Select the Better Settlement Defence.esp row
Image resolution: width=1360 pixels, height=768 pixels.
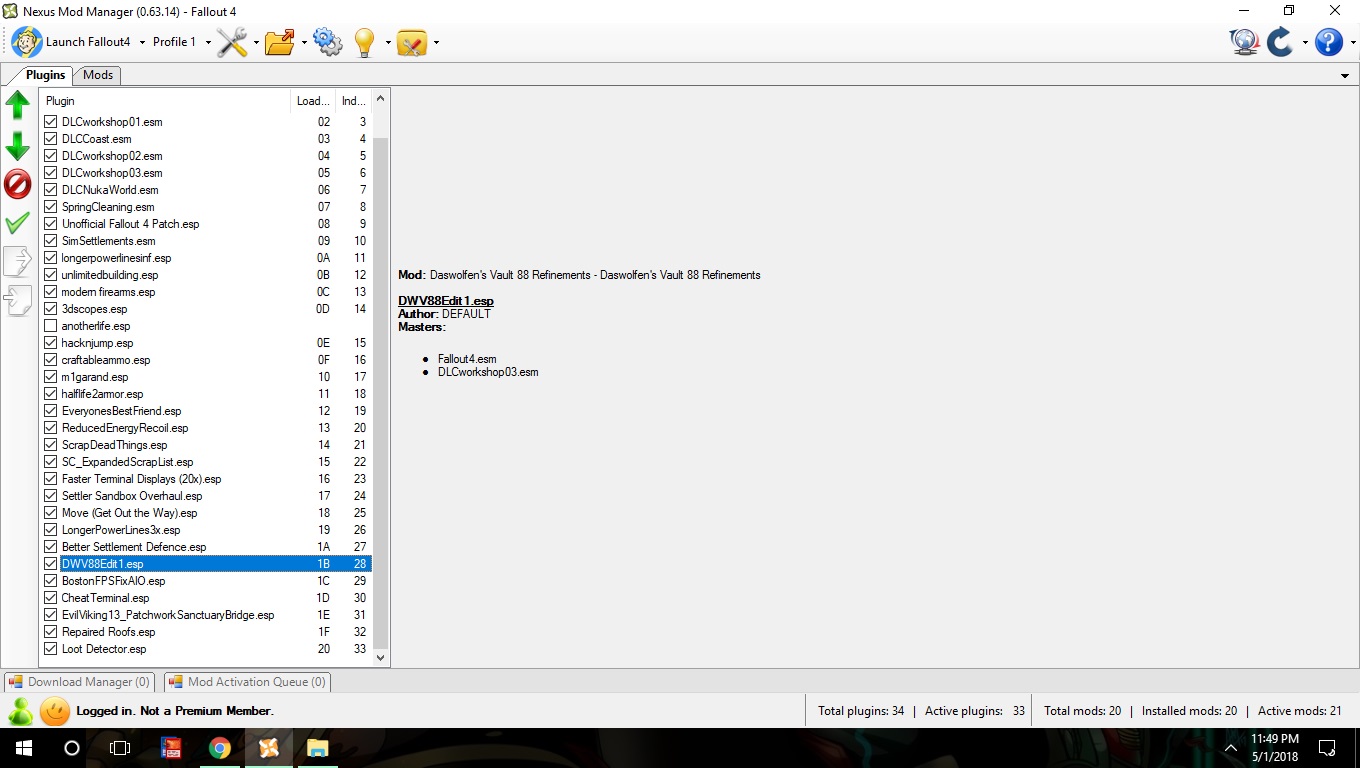point(206,547)
